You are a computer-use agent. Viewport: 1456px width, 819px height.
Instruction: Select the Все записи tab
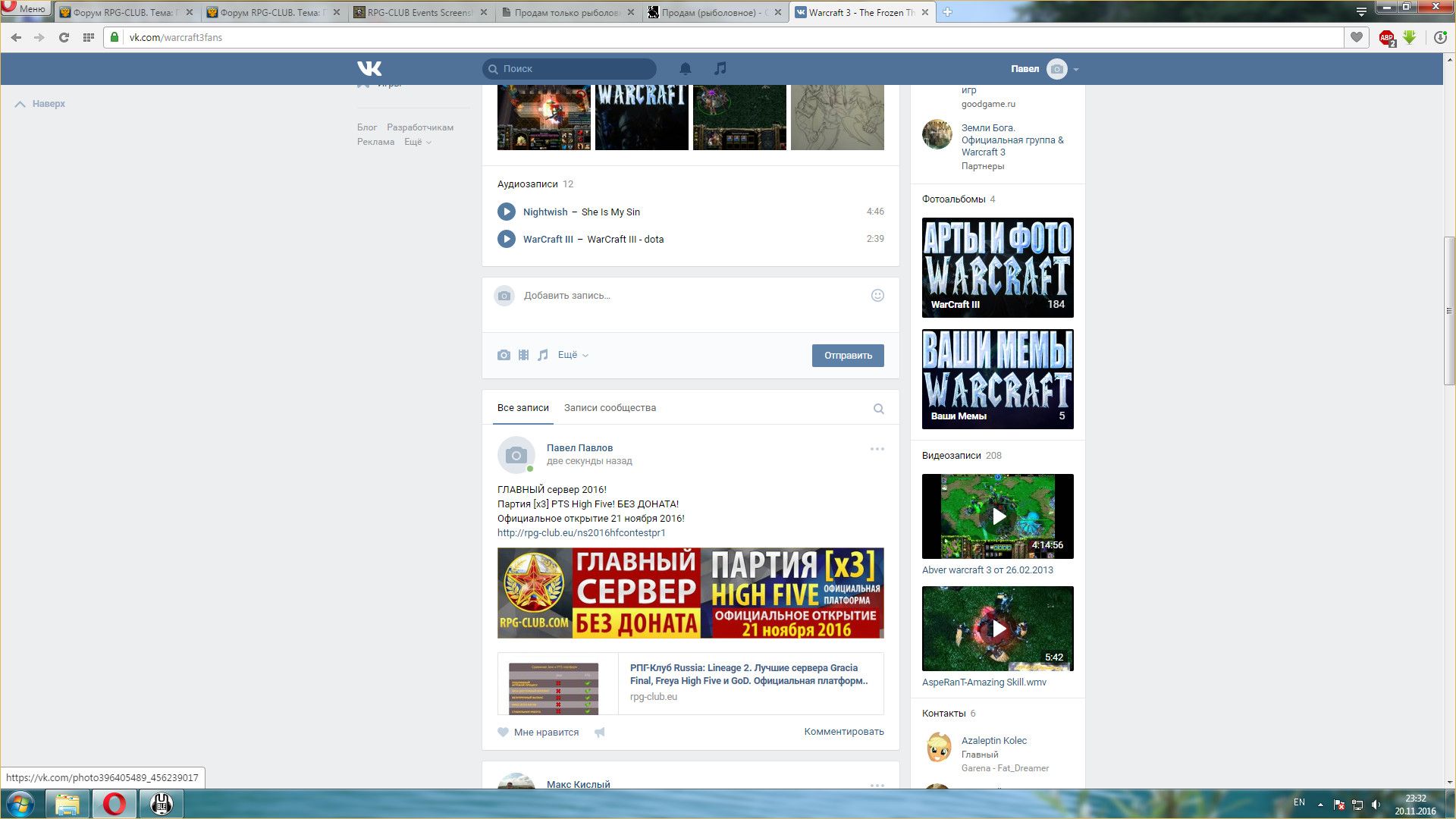coord(522,408)
